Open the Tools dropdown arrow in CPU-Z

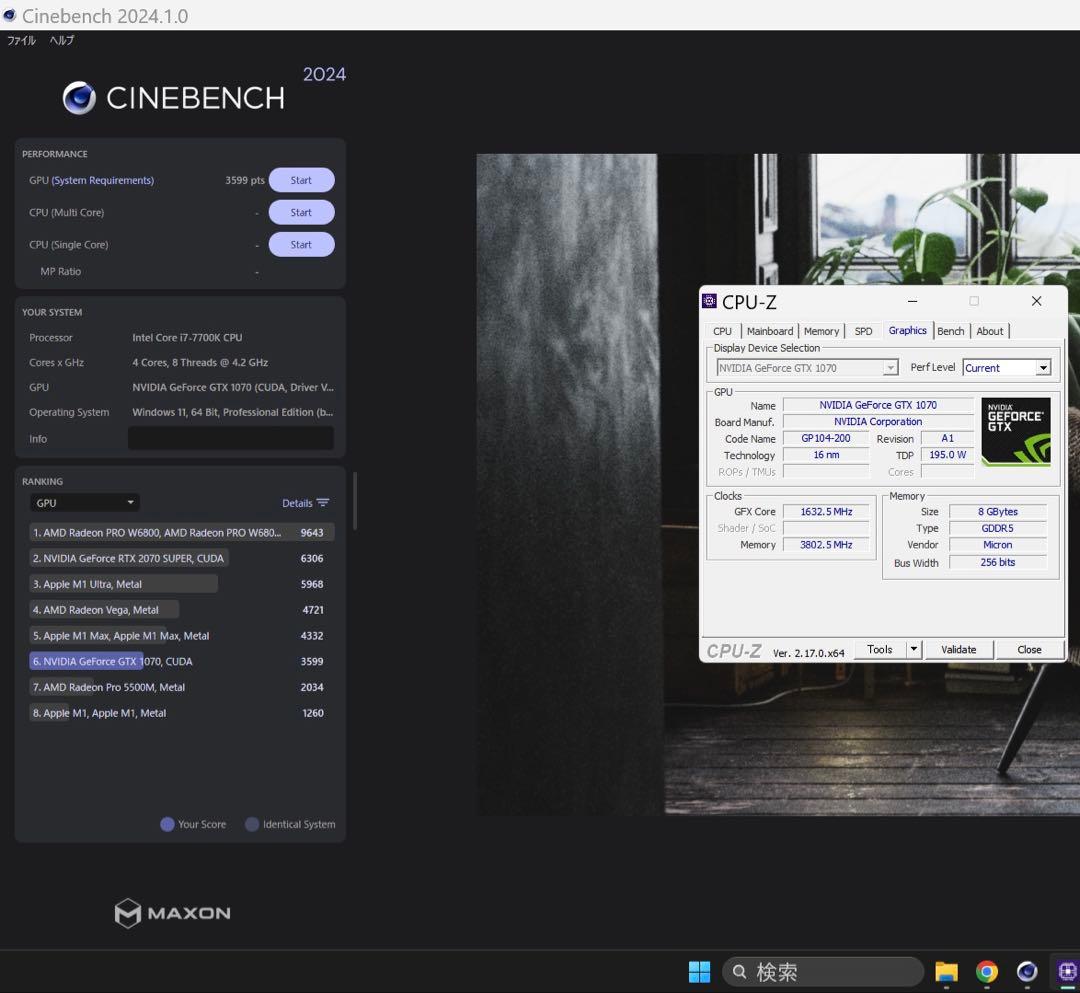tap(913, 649)
